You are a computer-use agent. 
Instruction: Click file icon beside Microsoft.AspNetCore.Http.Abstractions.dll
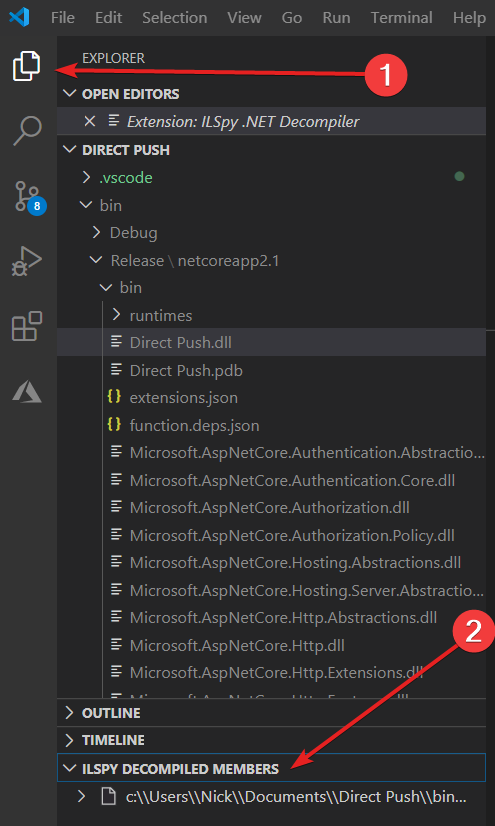115,617
